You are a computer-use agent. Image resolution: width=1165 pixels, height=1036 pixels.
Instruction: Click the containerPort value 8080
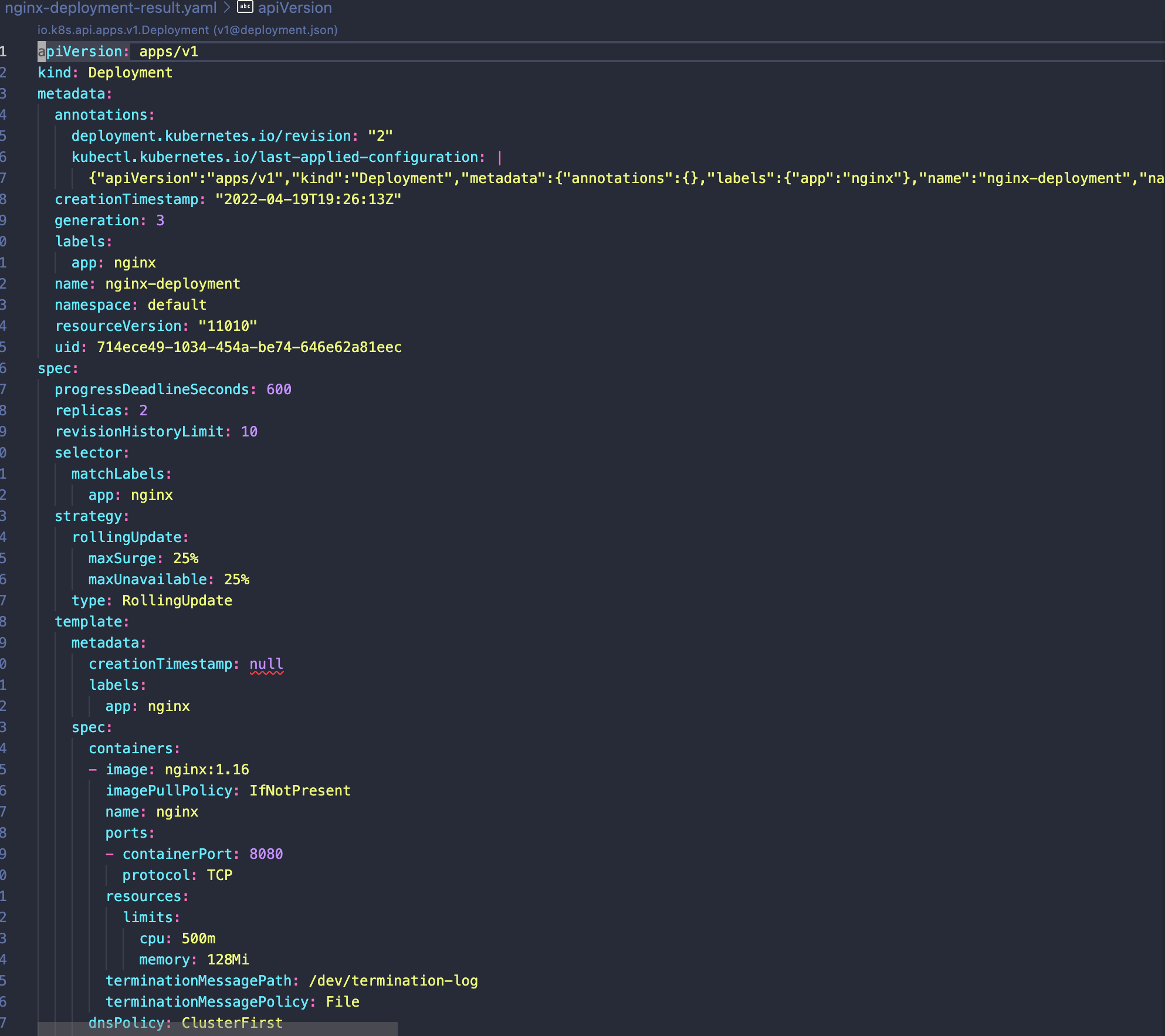point(266,854)
